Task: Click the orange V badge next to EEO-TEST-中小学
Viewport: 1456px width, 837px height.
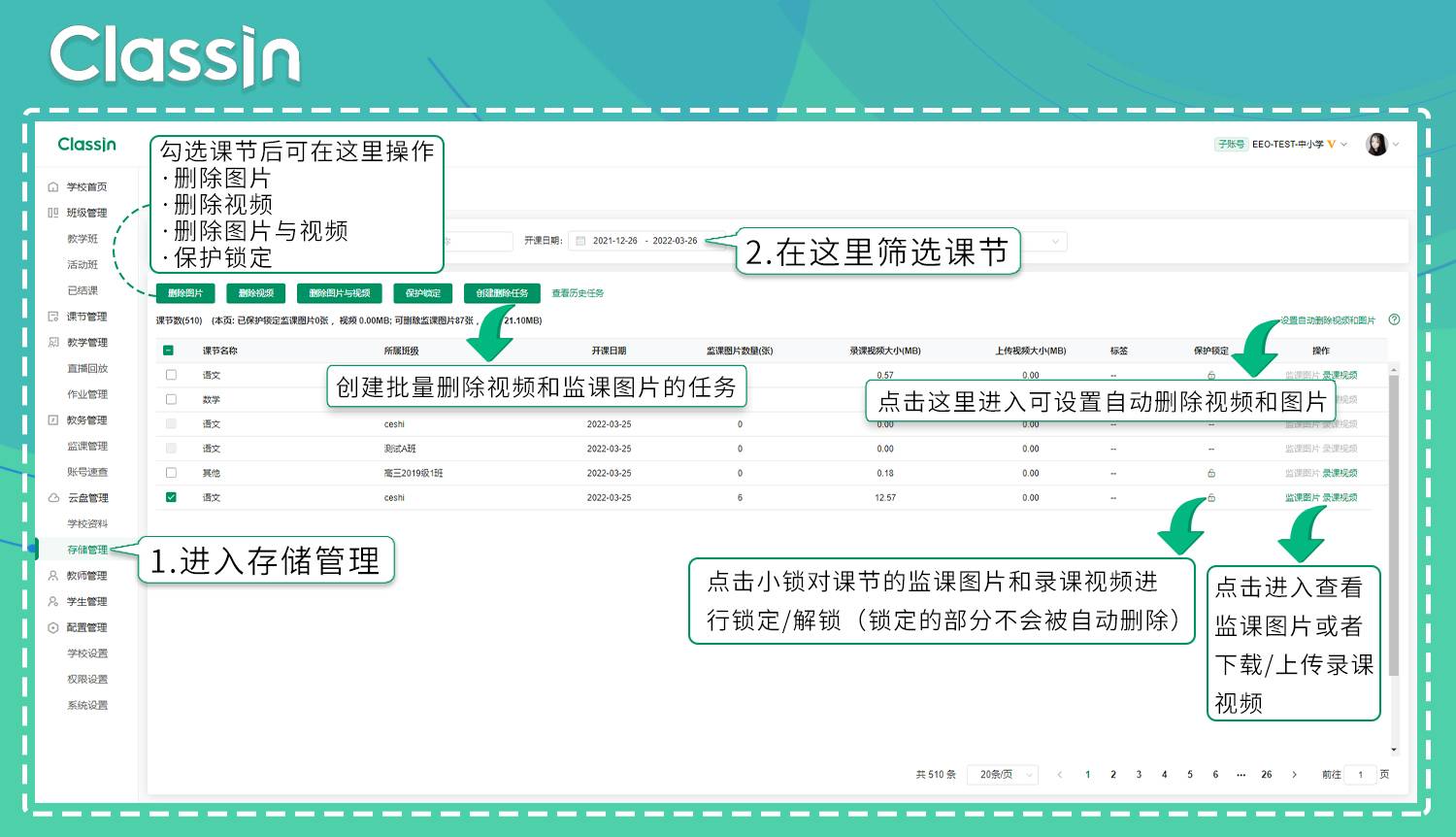Action: click(1332, 145)
